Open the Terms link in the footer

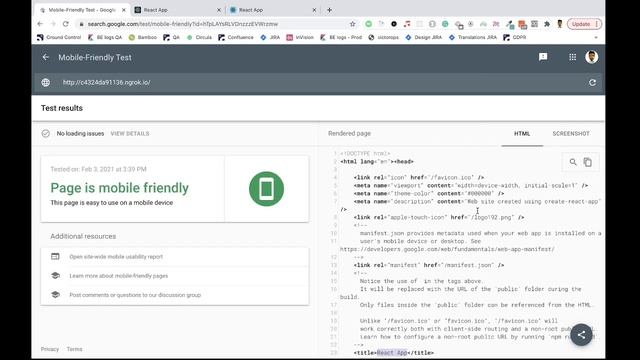pyautogui.click(x=74, y=349)
